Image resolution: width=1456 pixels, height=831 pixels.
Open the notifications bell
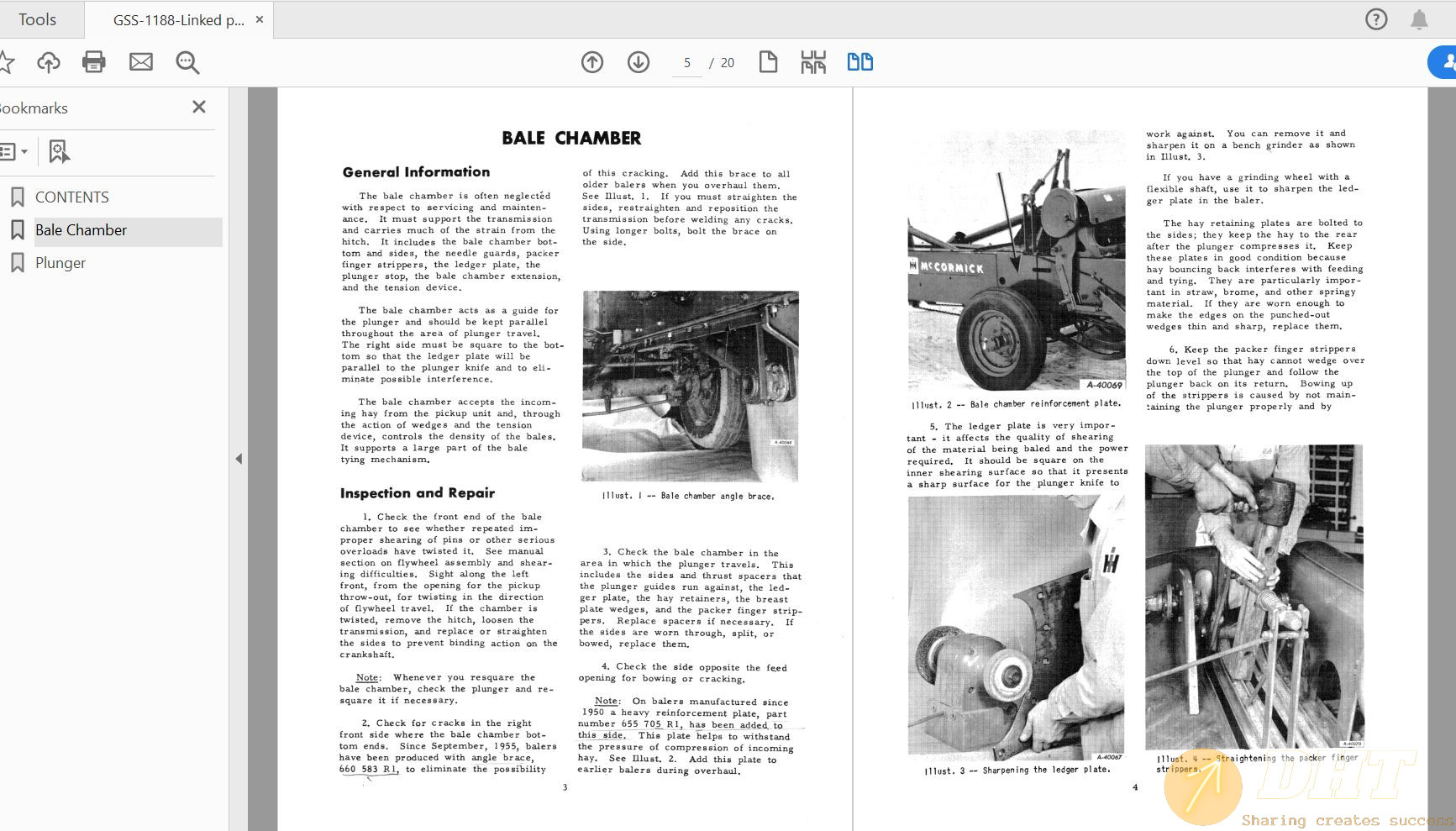tap(1419, 19)
